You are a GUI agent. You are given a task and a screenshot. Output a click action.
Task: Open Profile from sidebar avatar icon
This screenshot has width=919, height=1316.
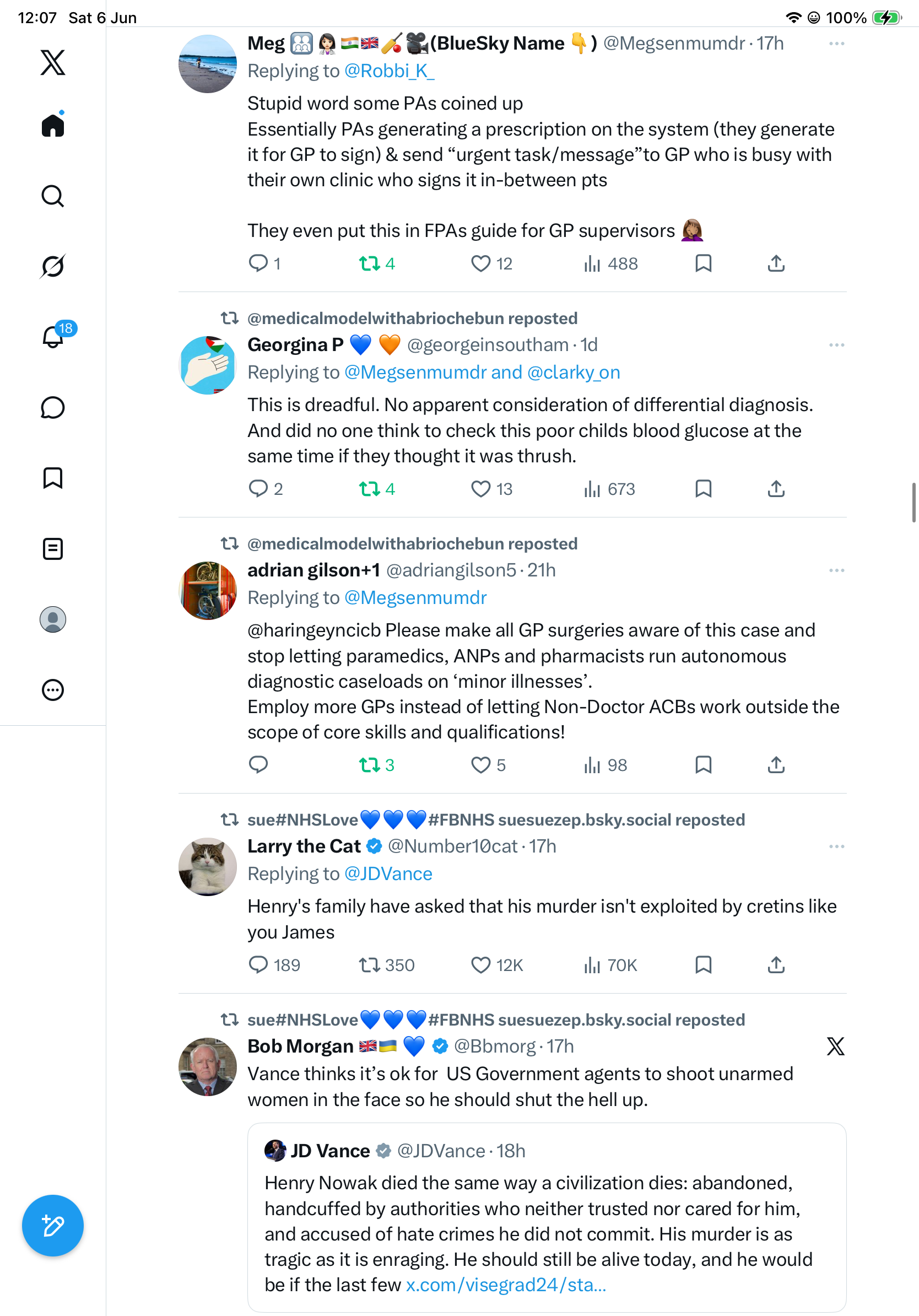[x=53, y=619]
